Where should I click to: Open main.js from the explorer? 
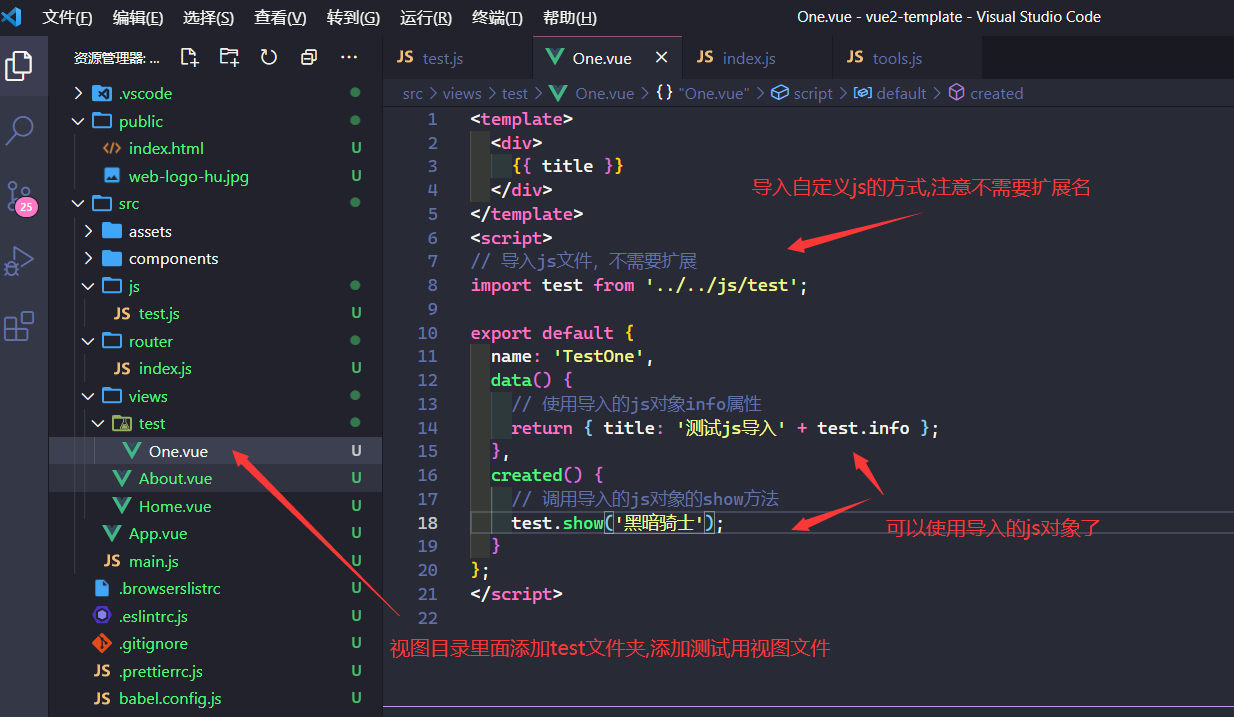point(154,561)
